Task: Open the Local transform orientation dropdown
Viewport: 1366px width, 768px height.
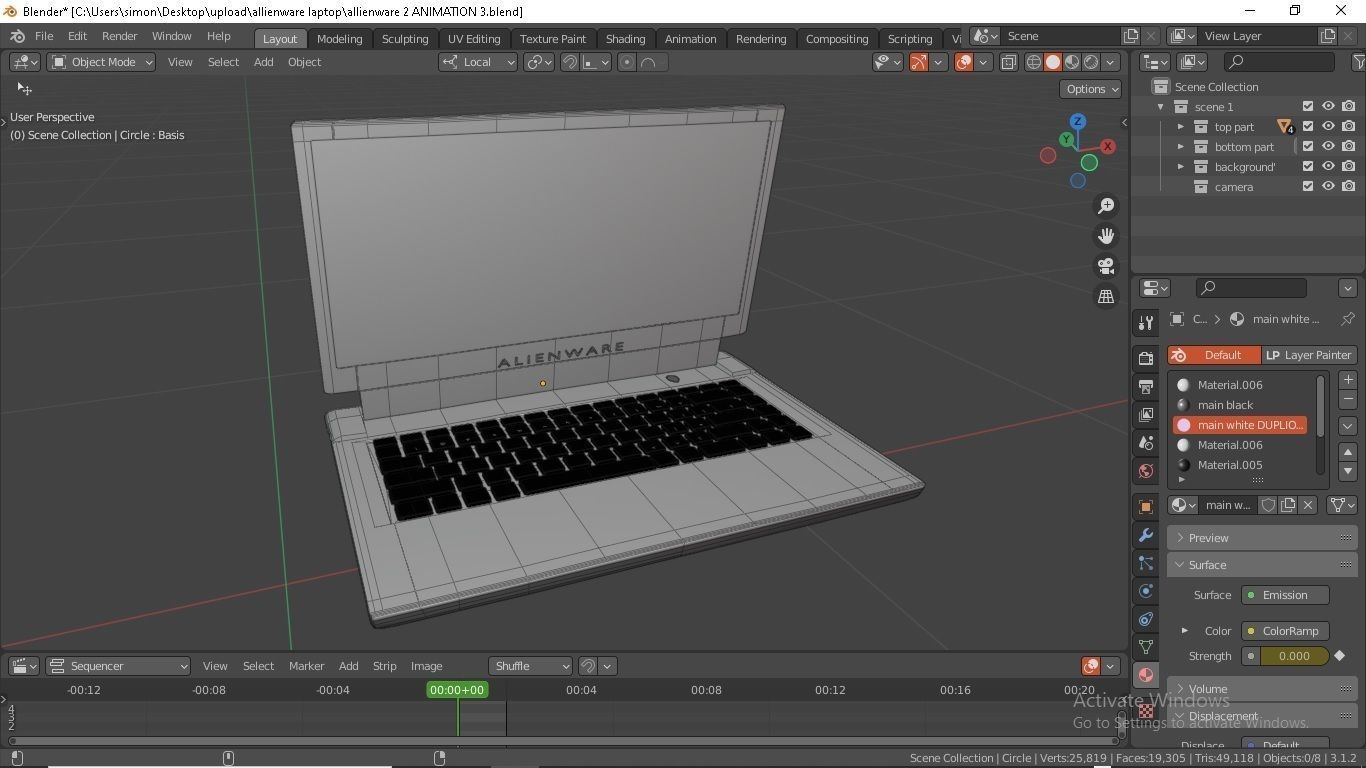Action: [x=478, y=62]
